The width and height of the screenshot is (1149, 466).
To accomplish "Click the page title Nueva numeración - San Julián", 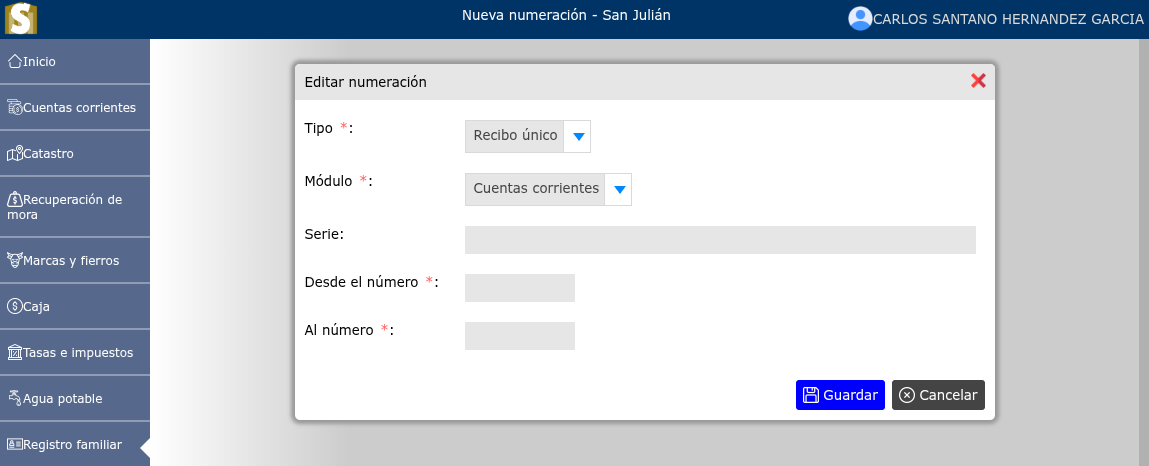I will [566, 15].
